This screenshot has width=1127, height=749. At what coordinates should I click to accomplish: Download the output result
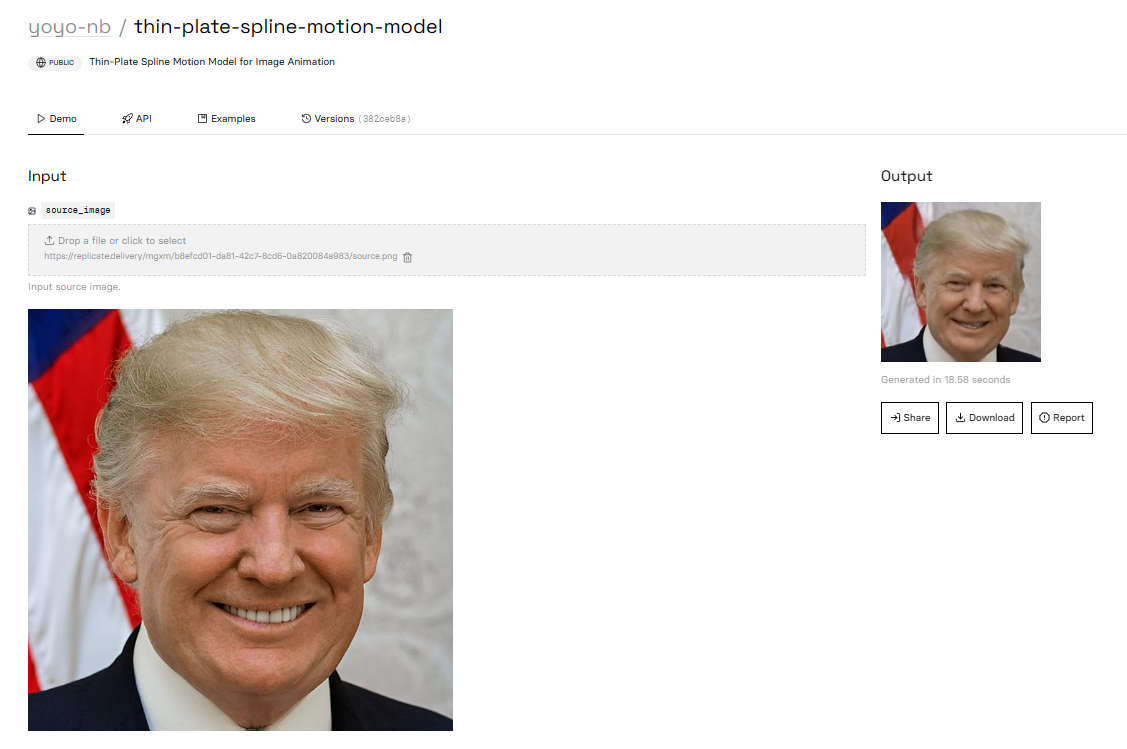(x=984, y=418)
